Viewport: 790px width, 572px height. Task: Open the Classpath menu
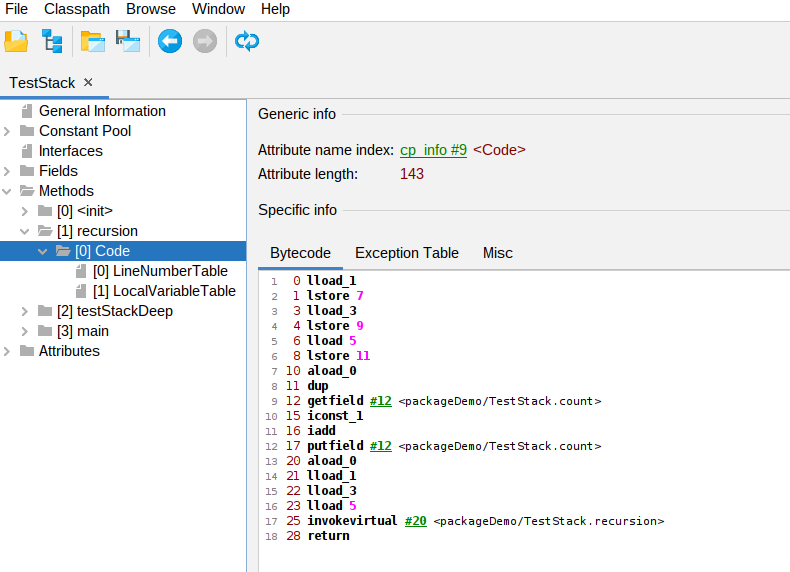point(77,9)
